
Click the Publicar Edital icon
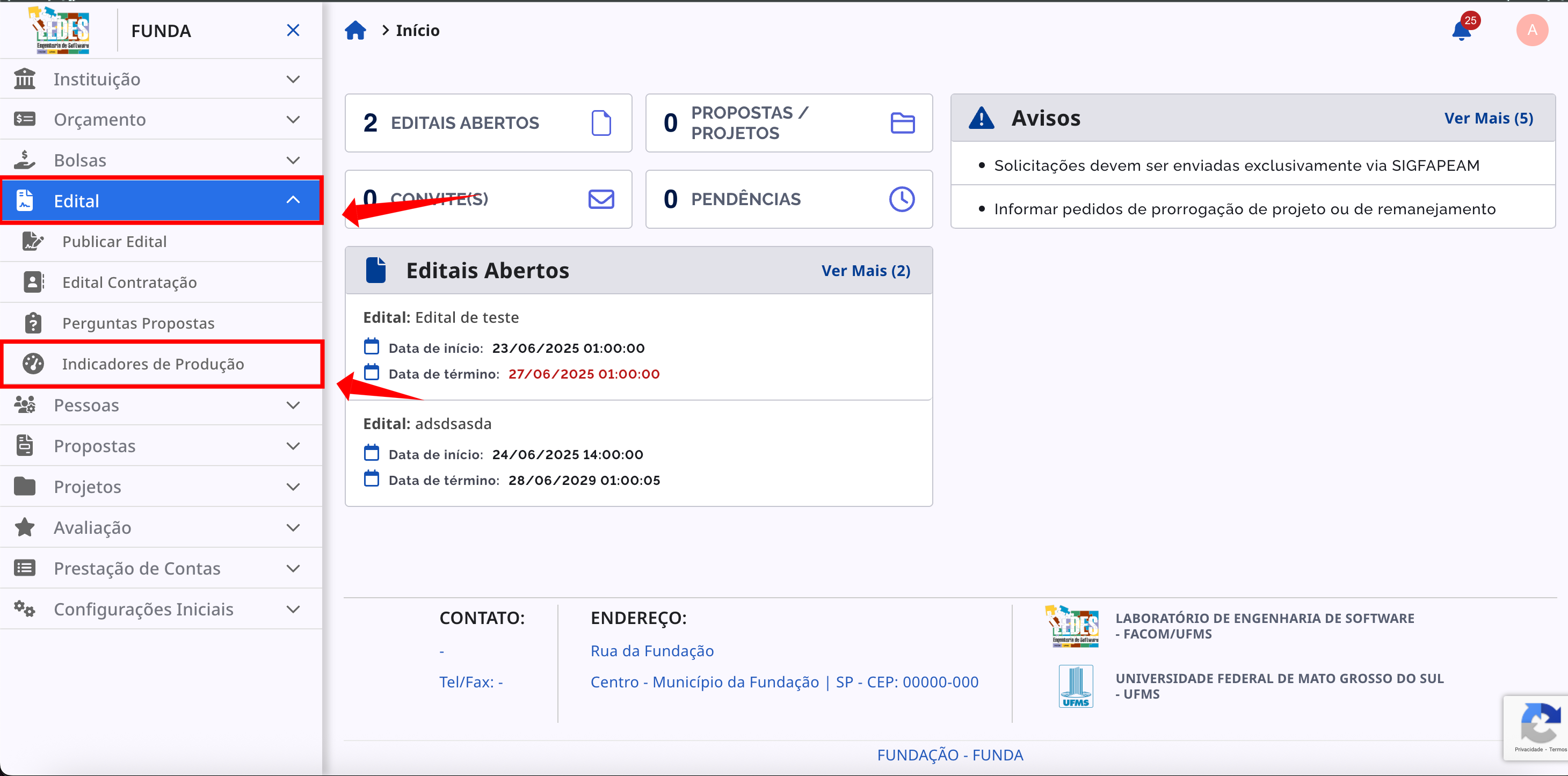(x=33, y=241)
